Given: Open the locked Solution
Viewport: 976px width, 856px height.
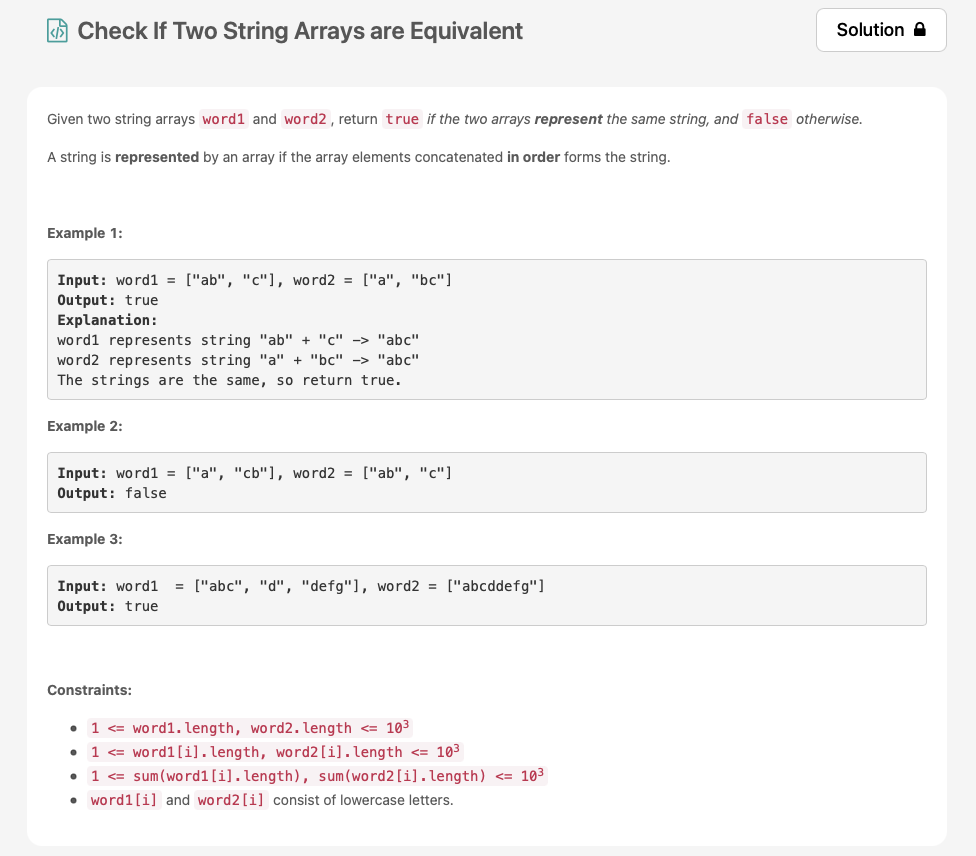Looking at the screenshot, I should pyautogui.click(x=880, y=30).
